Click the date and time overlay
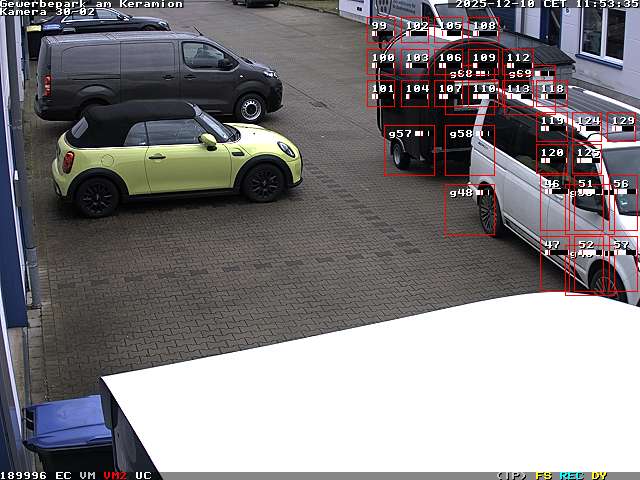This screenshot has height=480, width=640. pyautogui.click(x=546, y=4)
